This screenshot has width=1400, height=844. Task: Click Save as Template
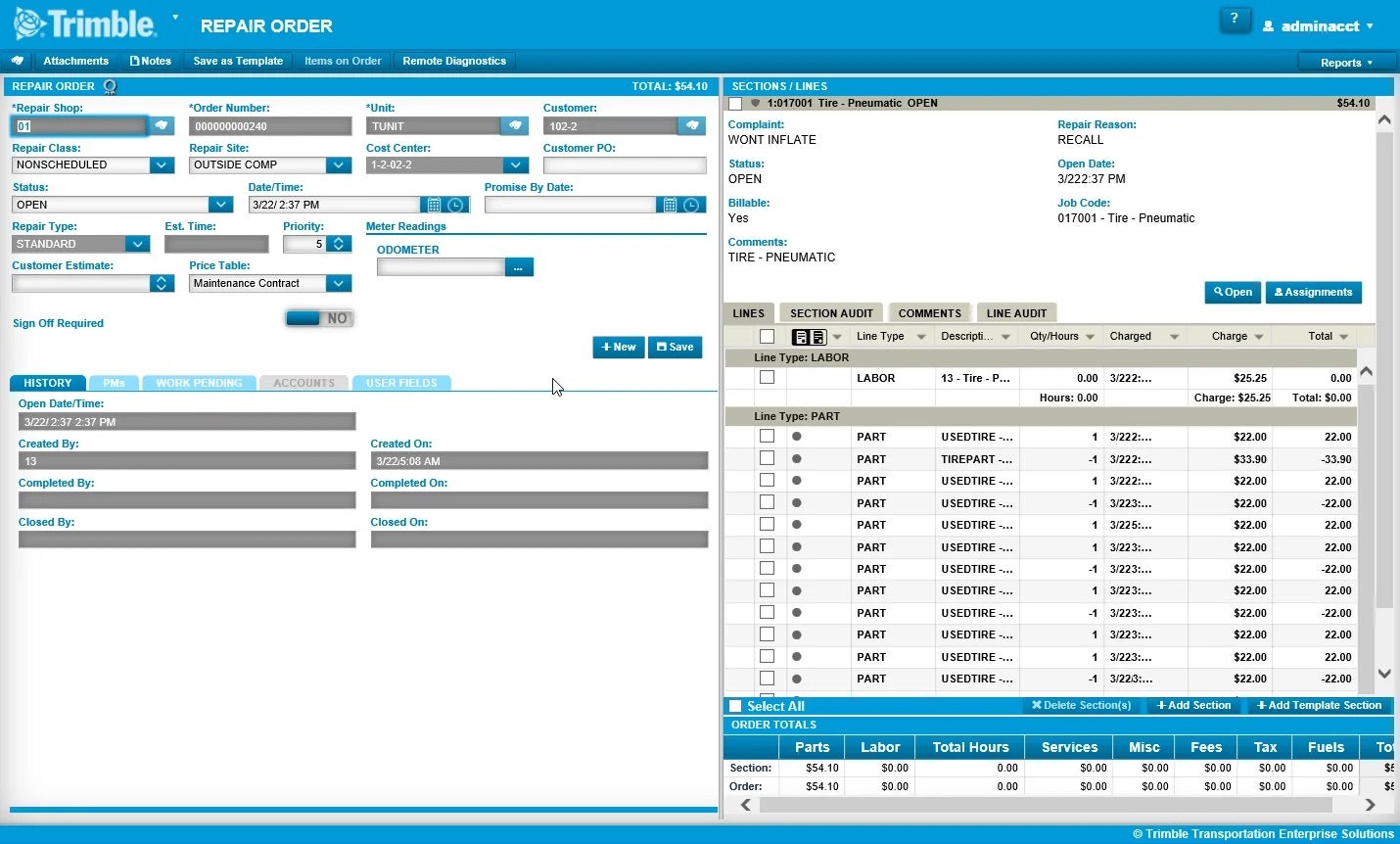coord(238,61)
